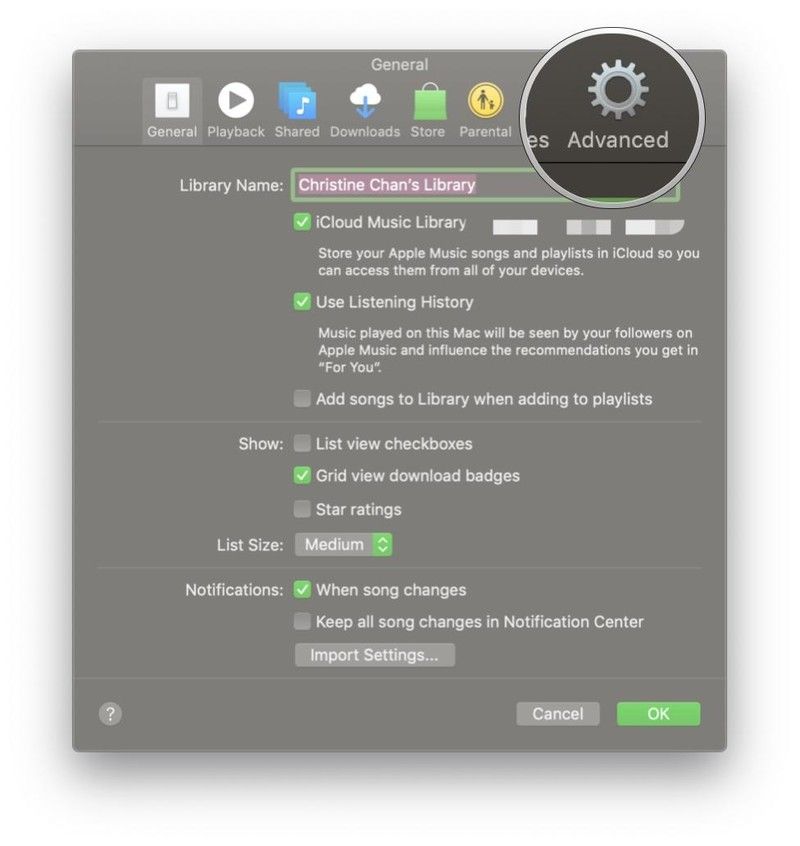Click the Import Settings button

coord(375,655)
